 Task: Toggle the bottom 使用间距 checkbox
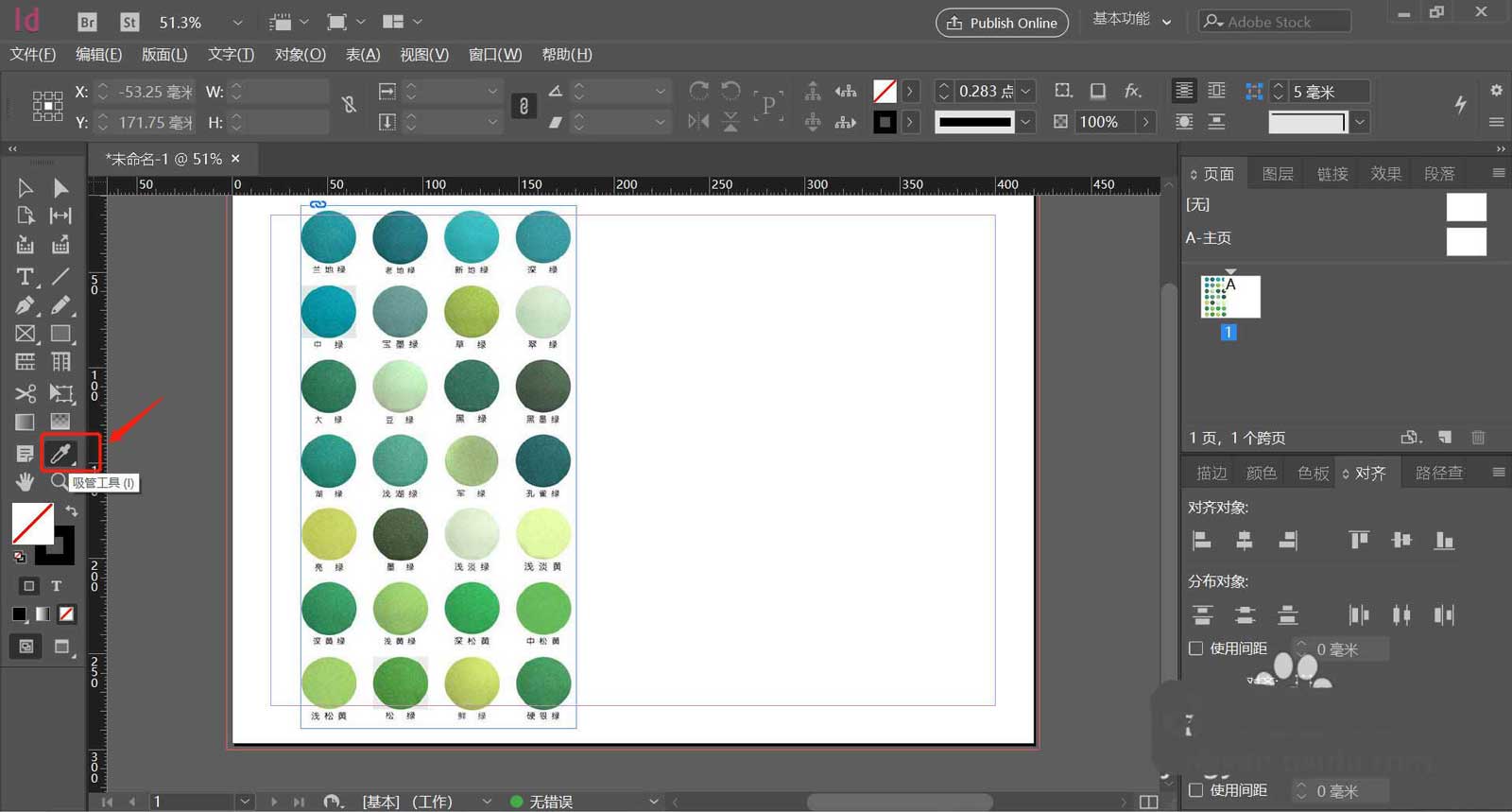(x=1196, y=790)
